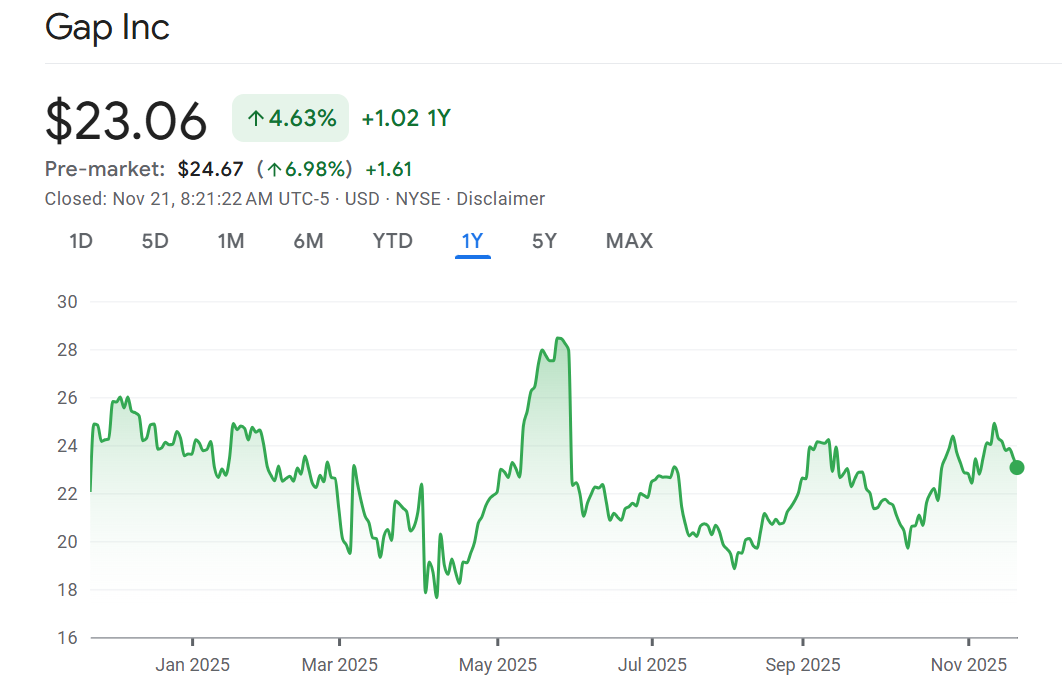Image resolution: width=1062 pixels, height=693 pixels.
Task: Select the Nov 2025 axis label
Action: pyautogui.click(x=967, y=665)
